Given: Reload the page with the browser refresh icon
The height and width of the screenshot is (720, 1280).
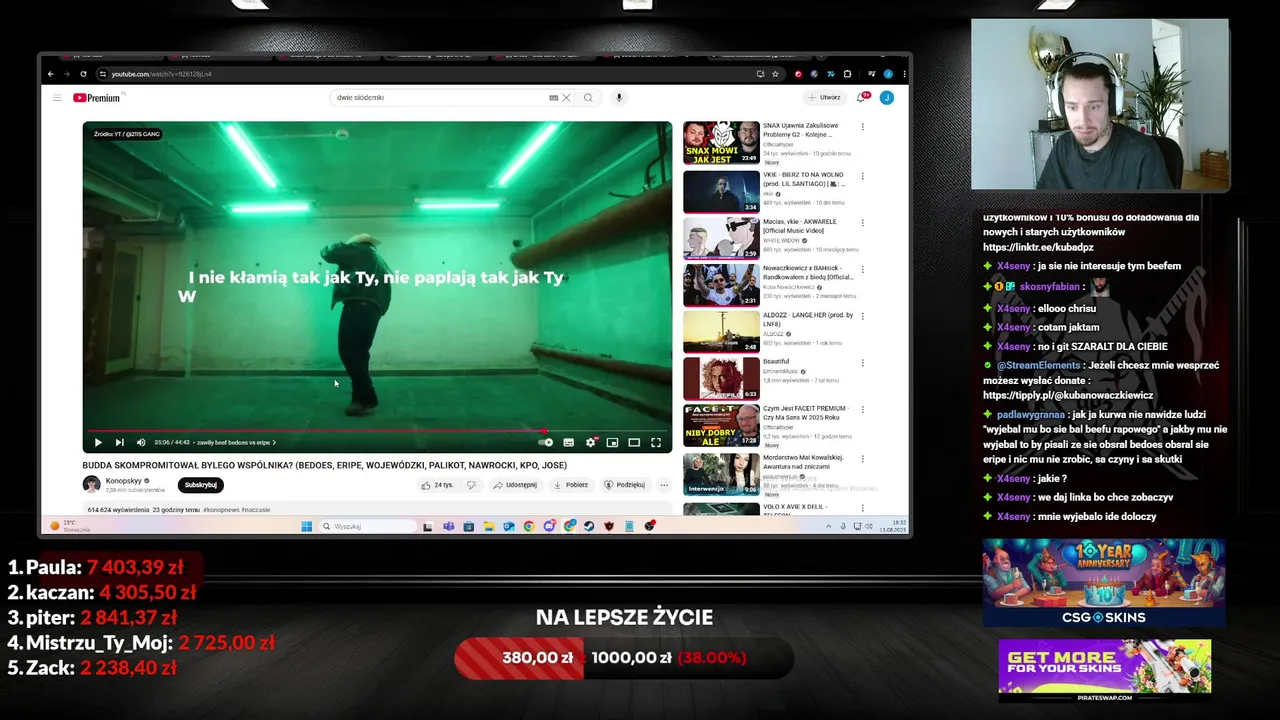Looking at the screenshot, I should coord(83,74).
